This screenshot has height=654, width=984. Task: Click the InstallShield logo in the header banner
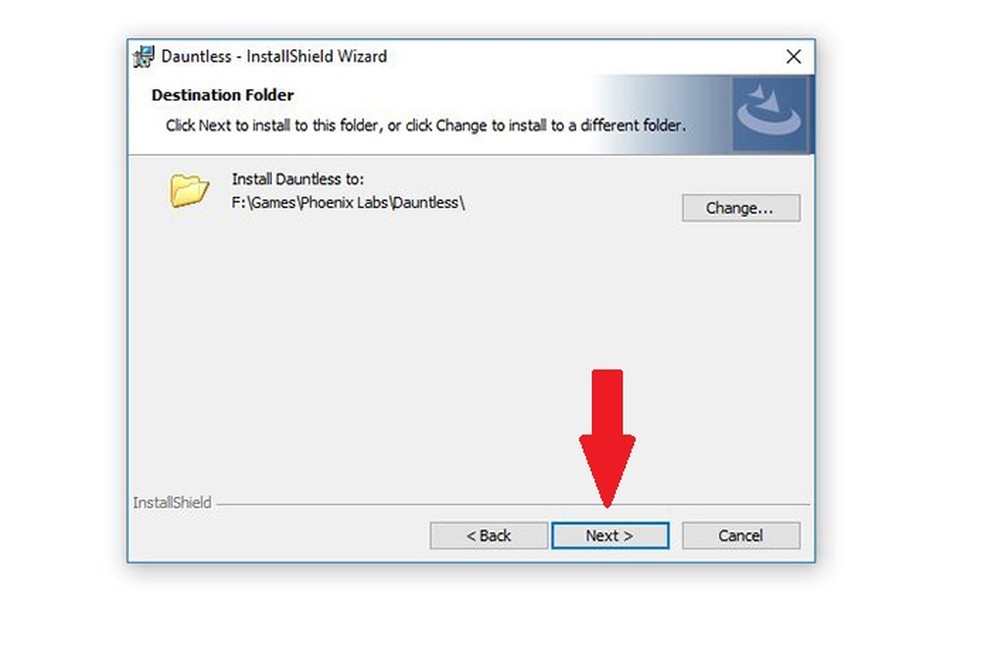(769, 114)
